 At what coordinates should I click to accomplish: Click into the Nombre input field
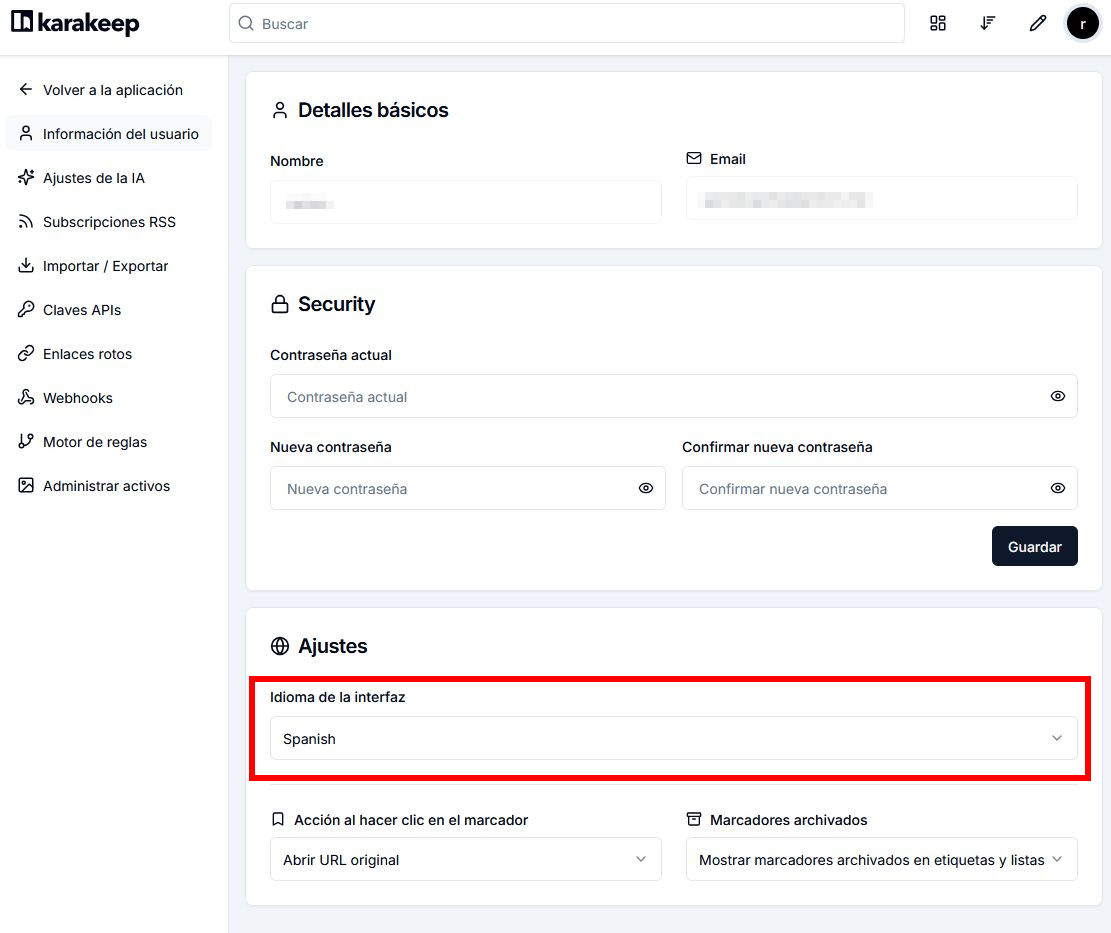point(465,203)
